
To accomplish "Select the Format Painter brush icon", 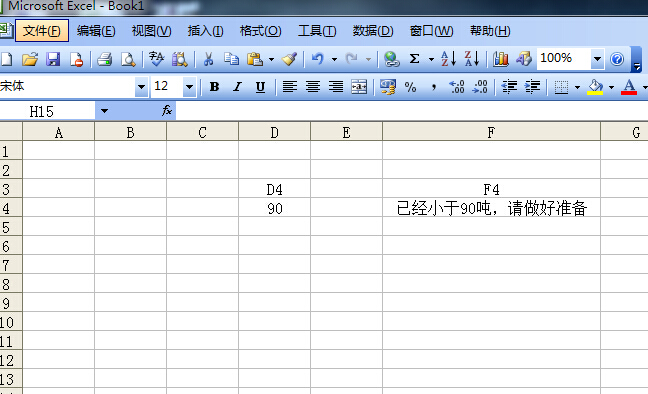I will pyautogui.click(x=289, y=59).
